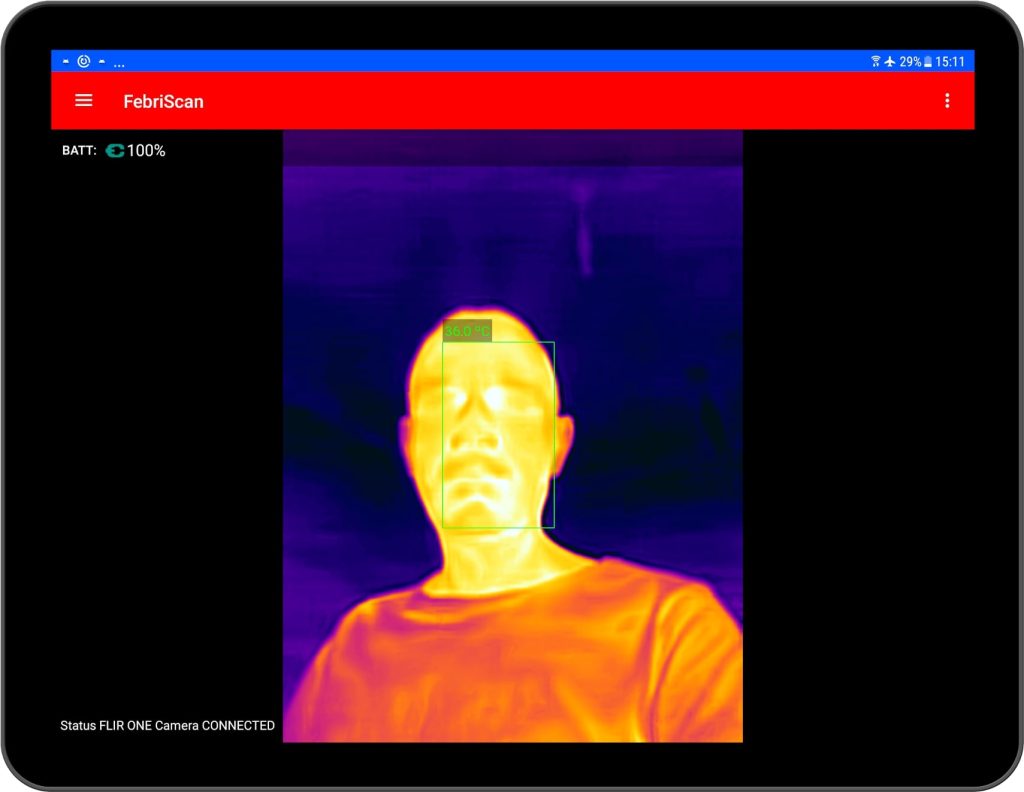Tap the green camera battery icon beside BATT
Viewport: 1024px width, 792px height.
pyautogui.click(x=115, y=150)
